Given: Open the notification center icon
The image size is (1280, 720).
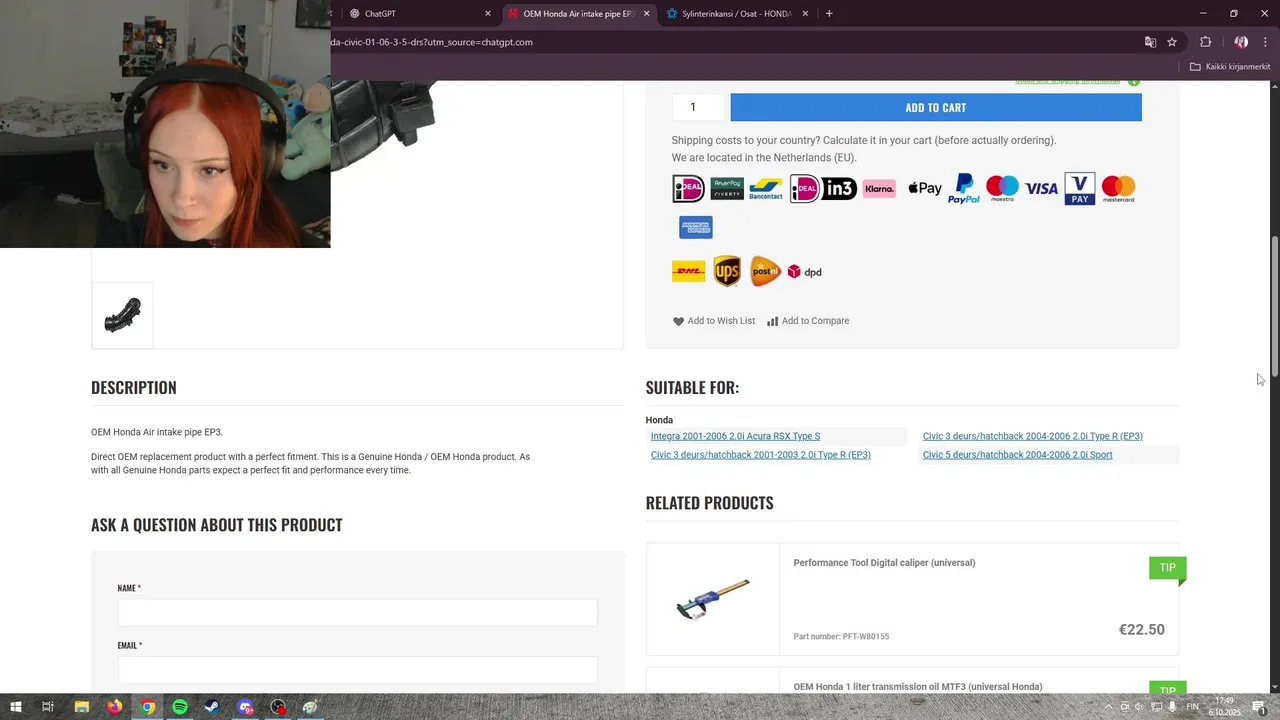Looking at the screenshot, I should pyautogui.click(x=1259, y=707).
